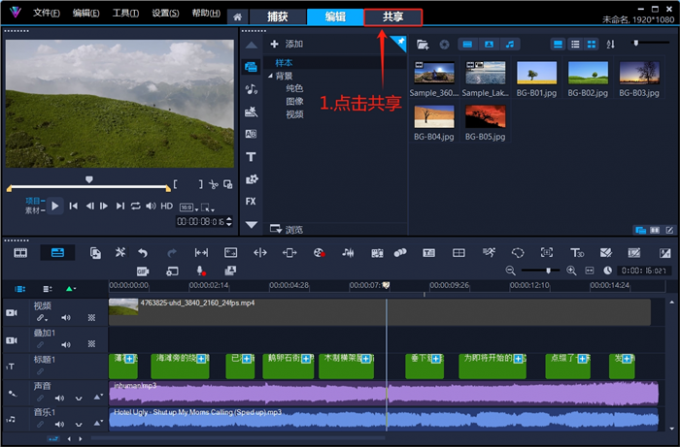Click the 浏览 browse button
Viewport: 680px width, 447px height.
tap(286, 229)
